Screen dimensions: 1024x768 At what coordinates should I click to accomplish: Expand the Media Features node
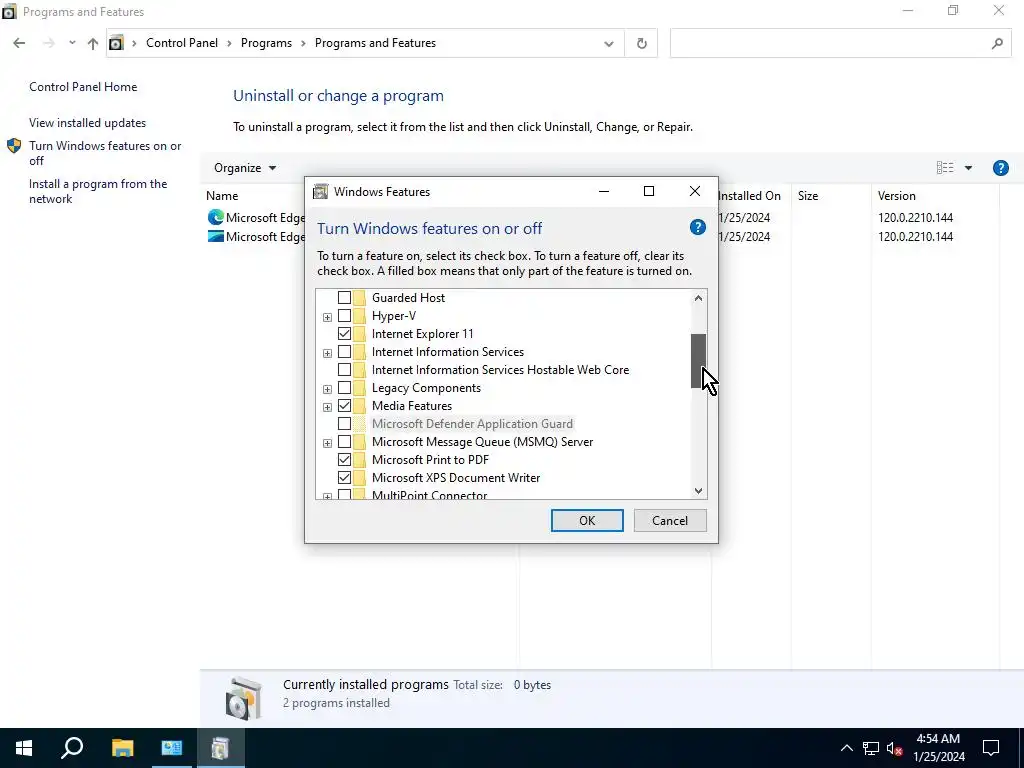pos(327,408)
